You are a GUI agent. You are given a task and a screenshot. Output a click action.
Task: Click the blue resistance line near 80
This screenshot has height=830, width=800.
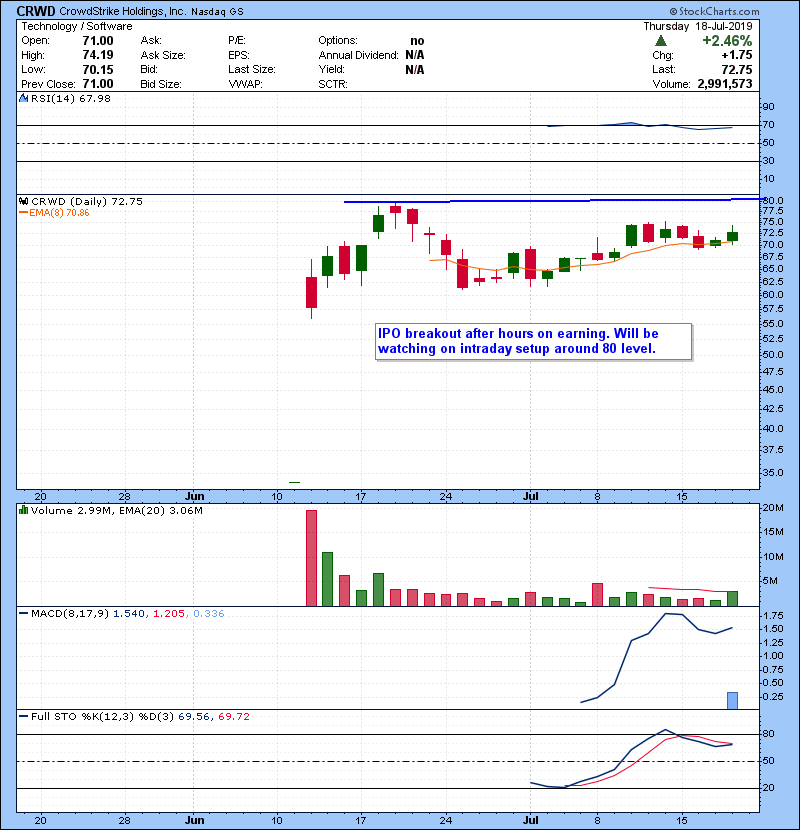tap(554, 201)
